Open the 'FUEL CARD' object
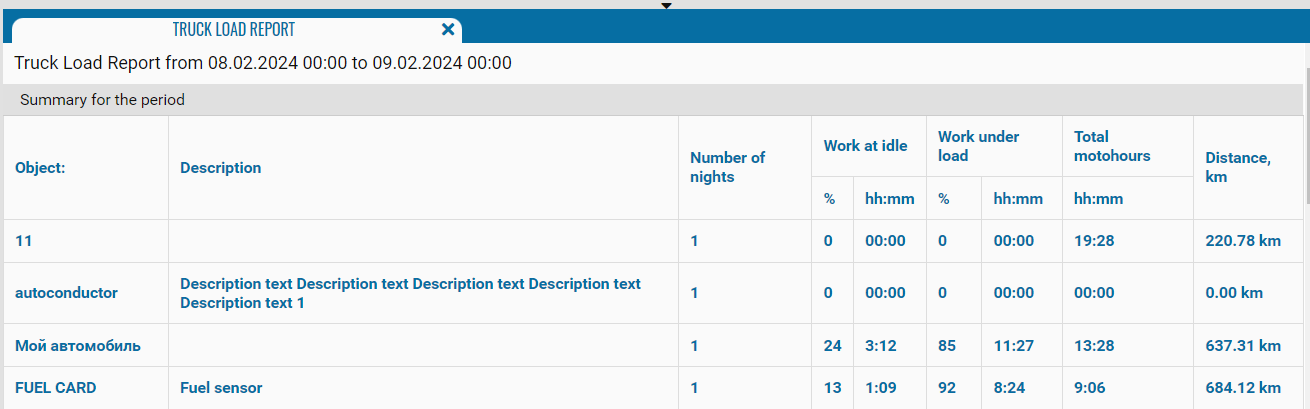Image resolution: width=1310 pixels, height=409 pixels. [x=55, y=388]
